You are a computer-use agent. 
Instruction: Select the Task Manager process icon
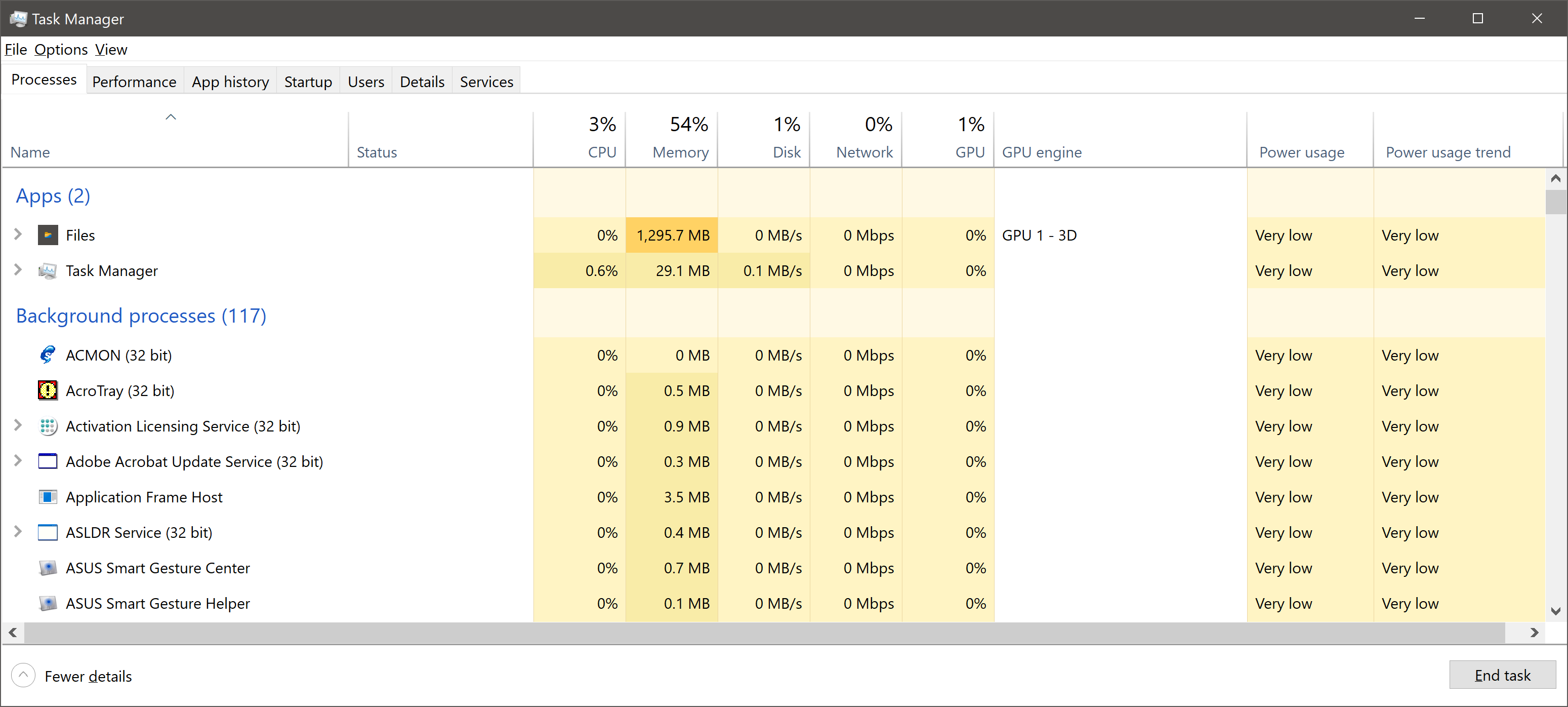pyautogui.click(x=48, y=270)
